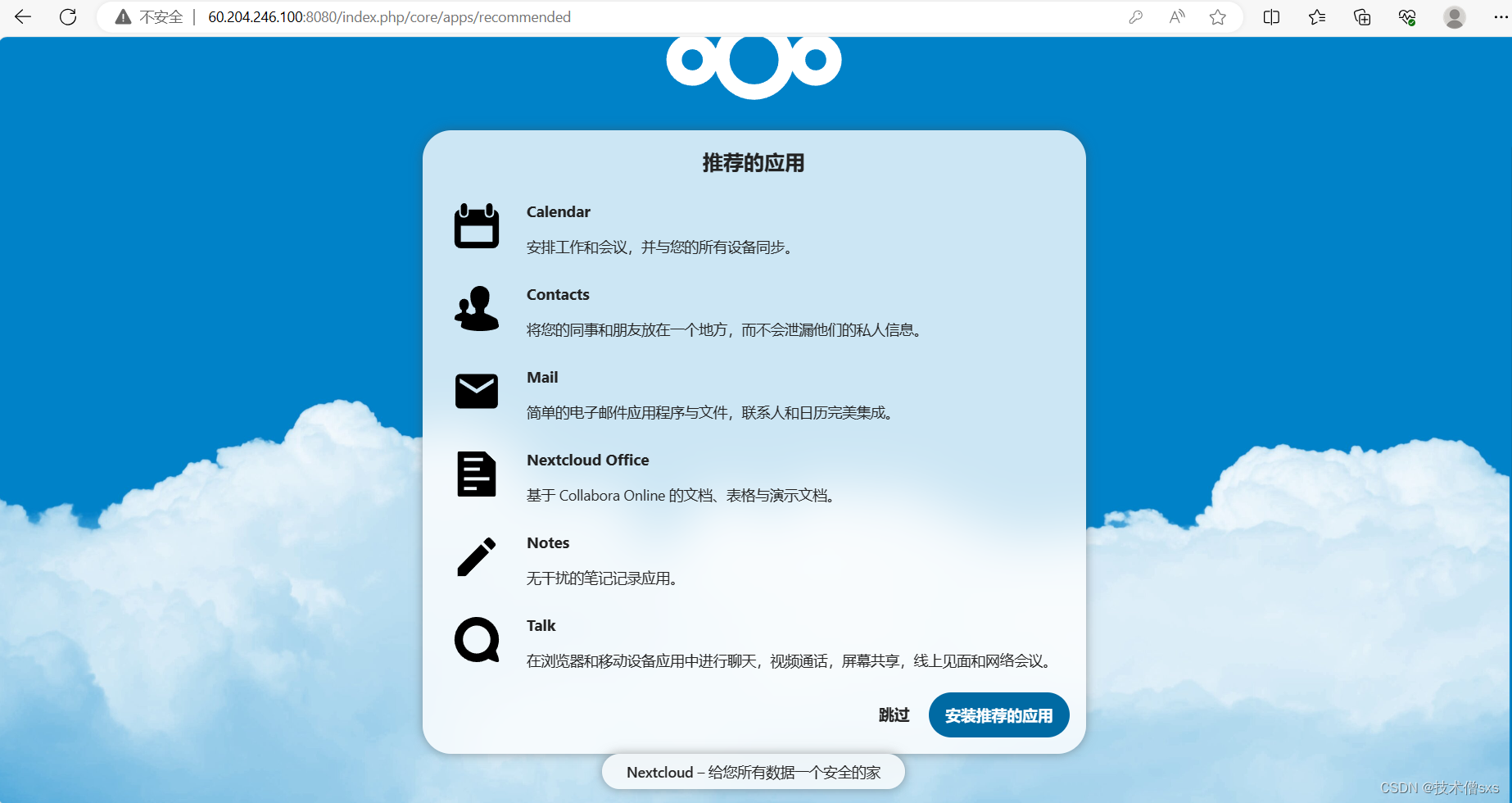Open split screen view icon
This screenshot has height=803, width=1512.
click(x=1271, y=16)
